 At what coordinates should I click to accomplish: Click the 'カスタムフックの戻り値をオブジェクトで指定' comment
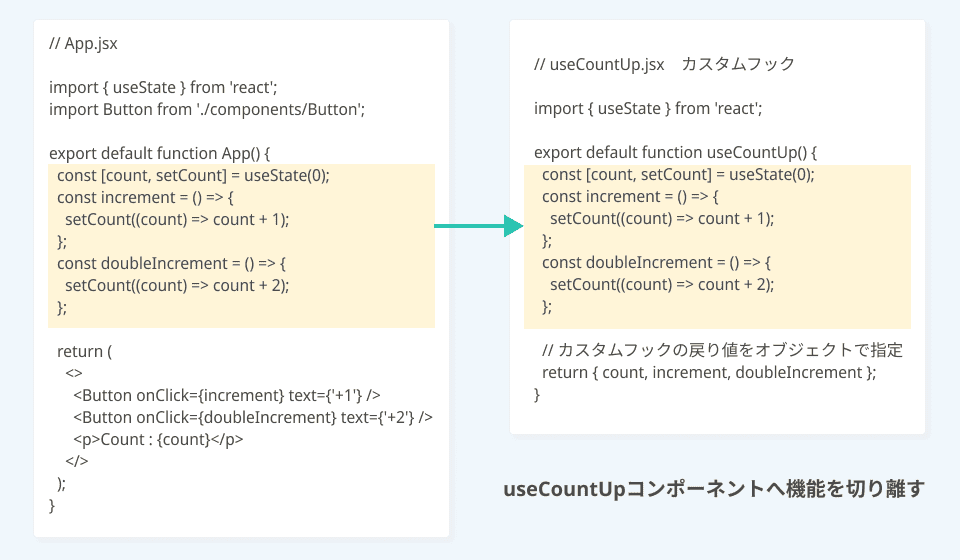click(x=722, y=351)
